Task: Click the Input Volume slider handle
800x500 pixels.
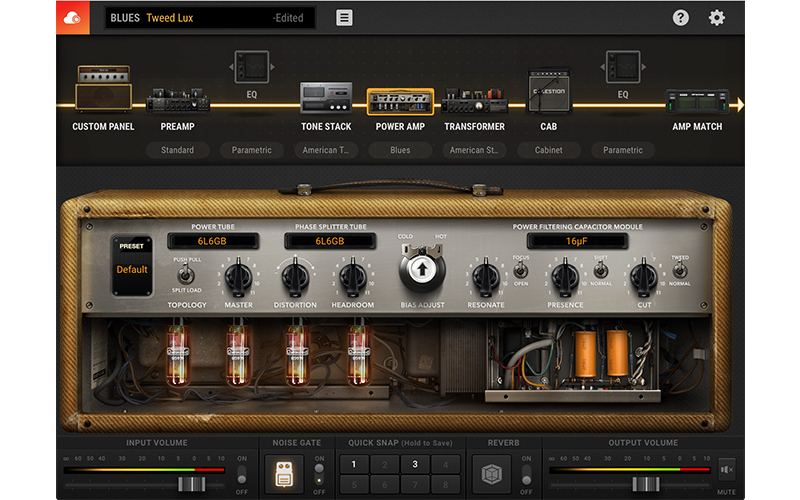Action: (192, 484)
